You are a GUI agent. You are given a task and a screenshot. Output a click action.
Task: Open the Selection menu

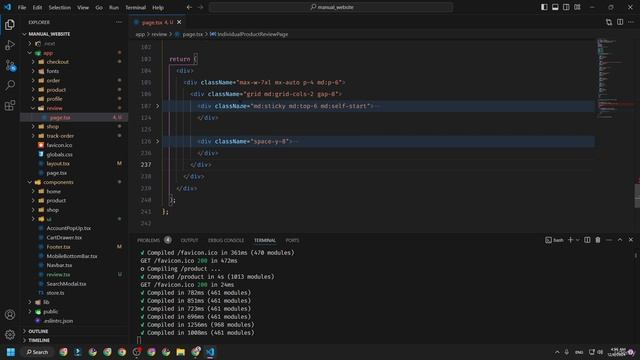coord(60,7)
